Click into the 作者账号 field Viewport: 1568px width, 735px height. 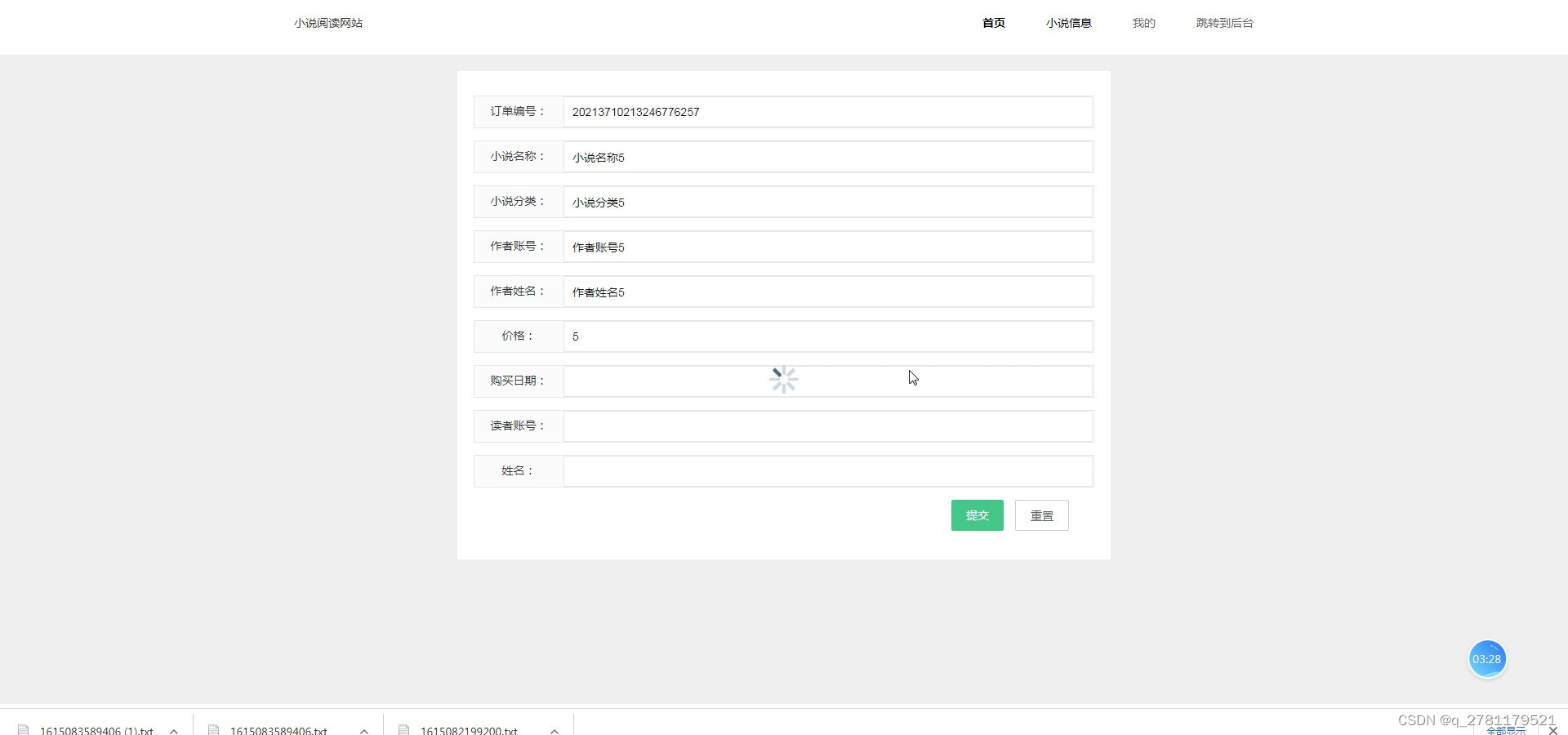click(x=828, y=247)
